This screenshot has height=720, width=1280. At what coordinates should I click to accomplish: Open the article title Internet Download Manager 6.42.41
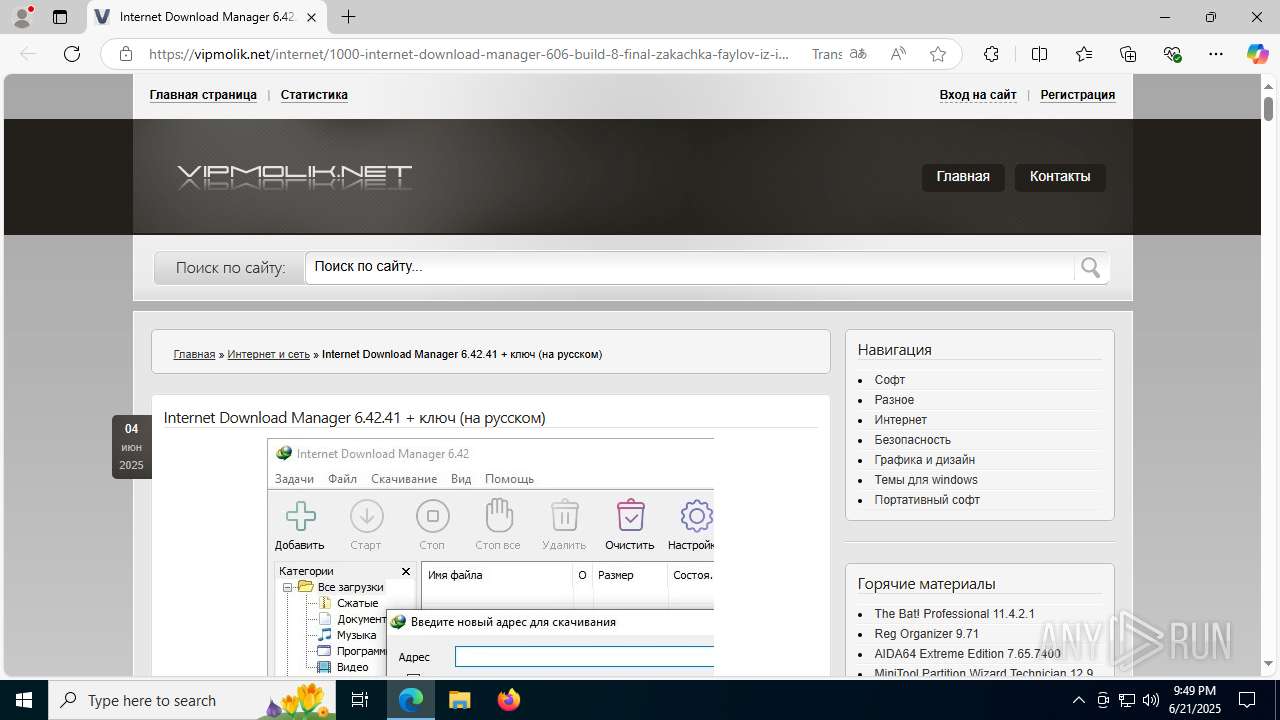[x=354, y=418]
